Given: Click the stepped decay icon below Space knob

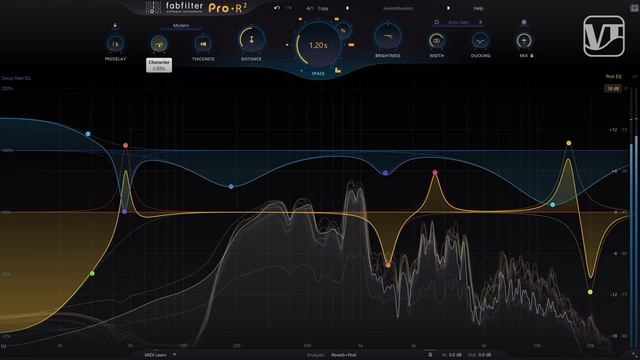Looking at the screenshot, I should click(338, 70).
